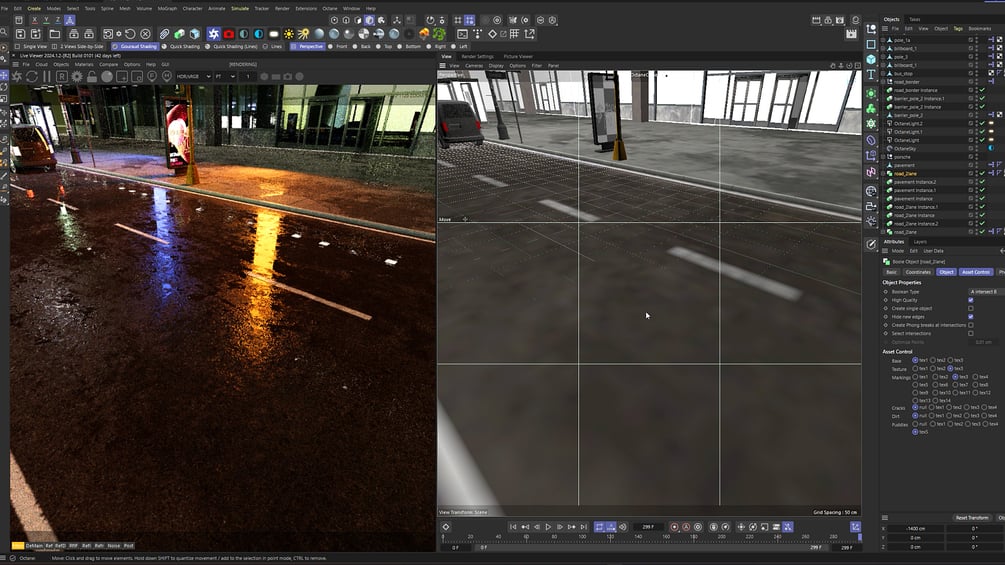Click the Octane render settings gear icon
This screenshot has width=1005, height=565.
pos(77,76)
